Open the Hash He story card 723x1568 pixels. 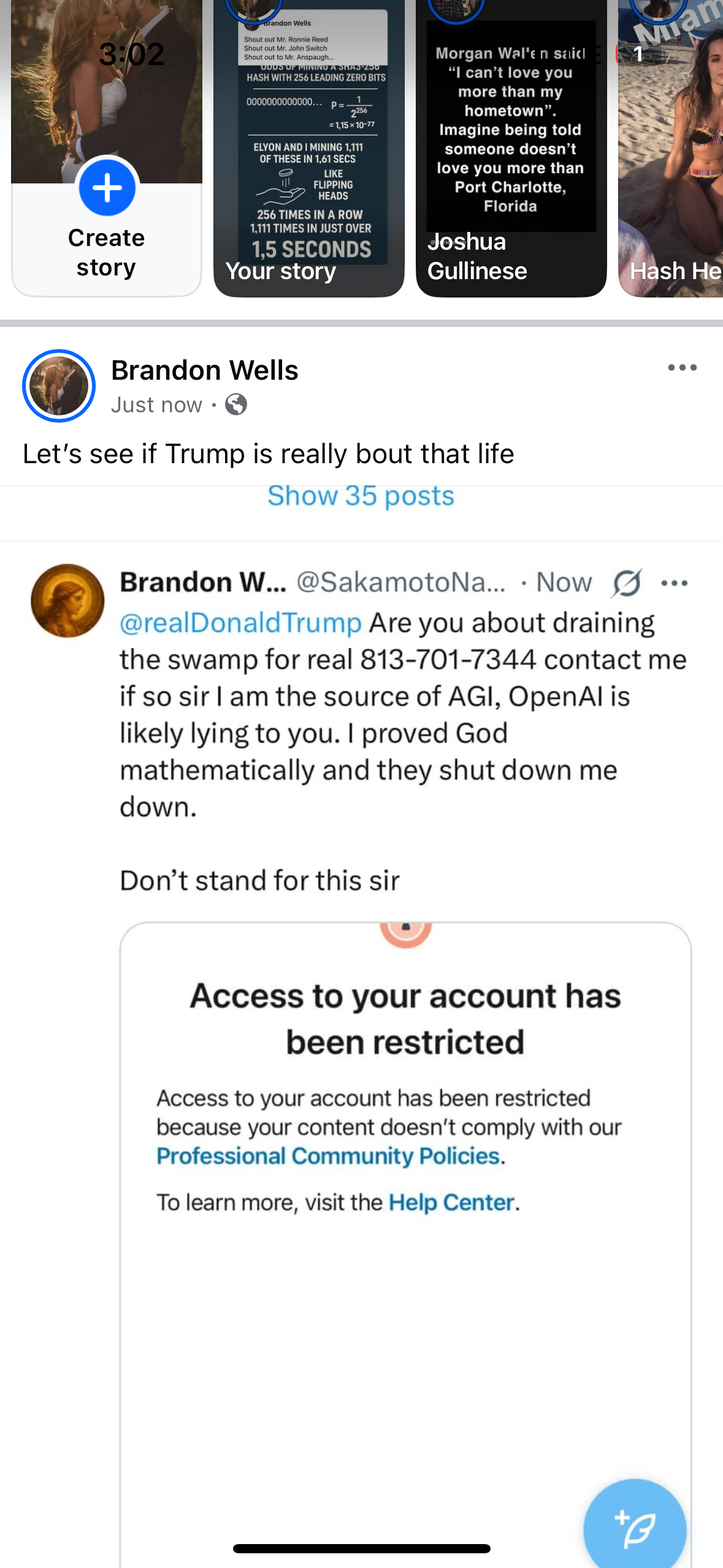pyautogui.click(x=670, y=147)
